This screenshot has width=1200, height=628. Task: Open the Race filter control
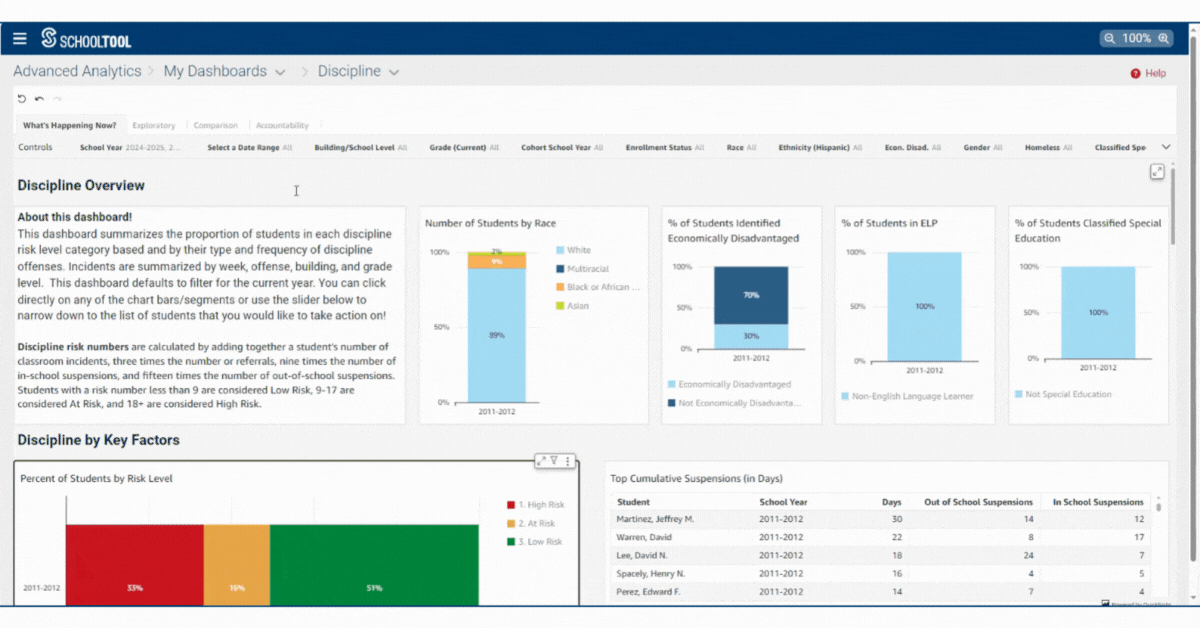tap(742, 148)
